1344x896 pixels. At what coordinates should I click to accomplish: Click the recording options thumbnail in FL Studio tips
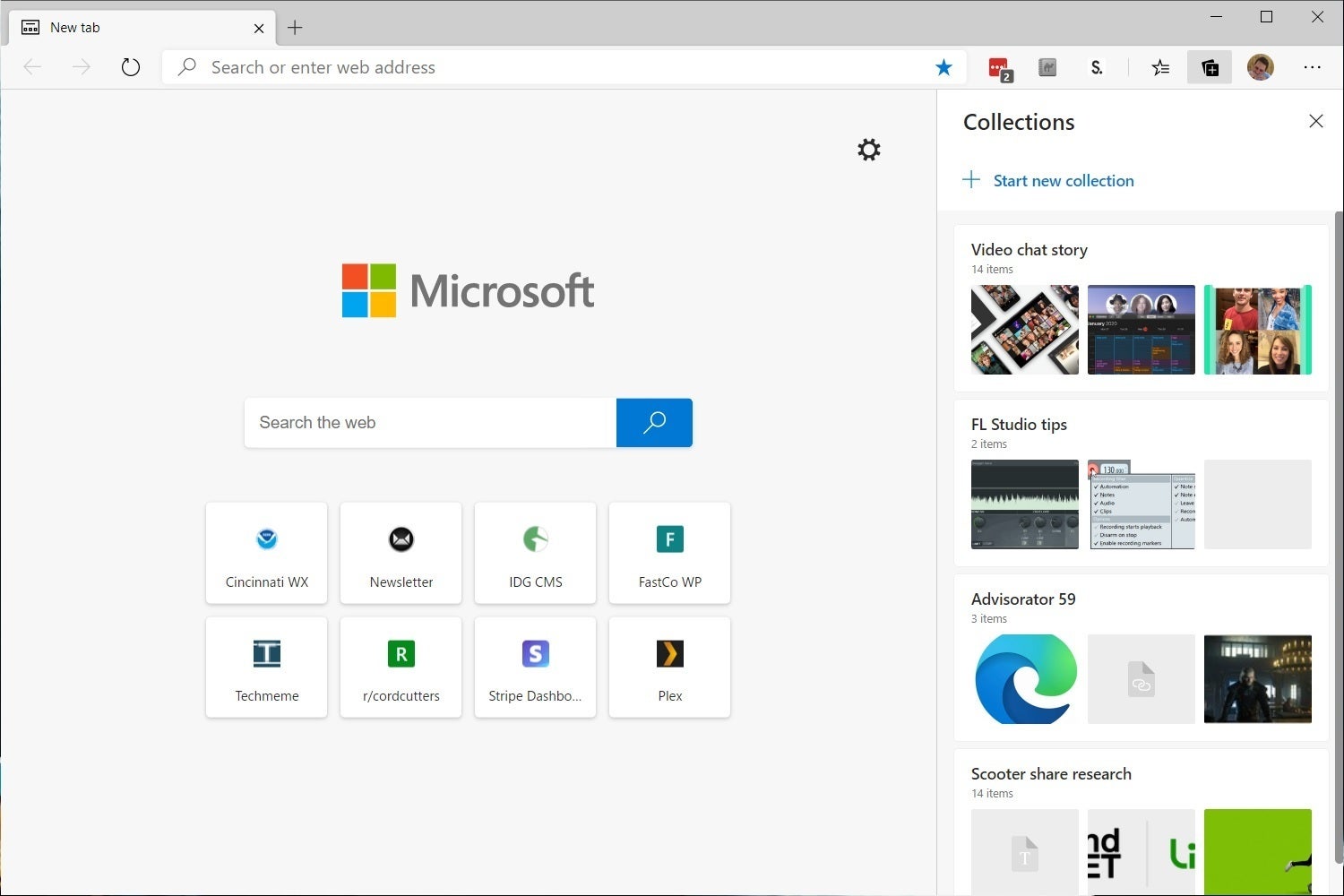click(x=1142, y=504)
